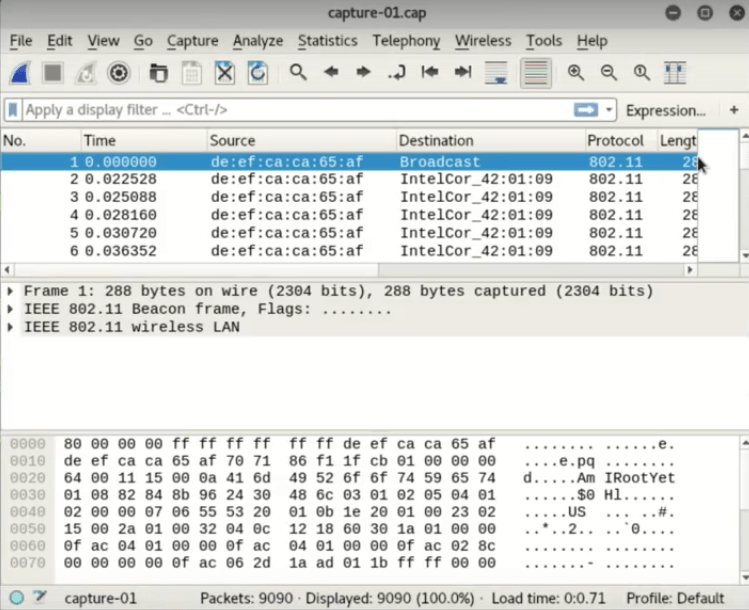Toggle auto-scroll during live capture
Screen dimensions: 749x610
point(496,73)
